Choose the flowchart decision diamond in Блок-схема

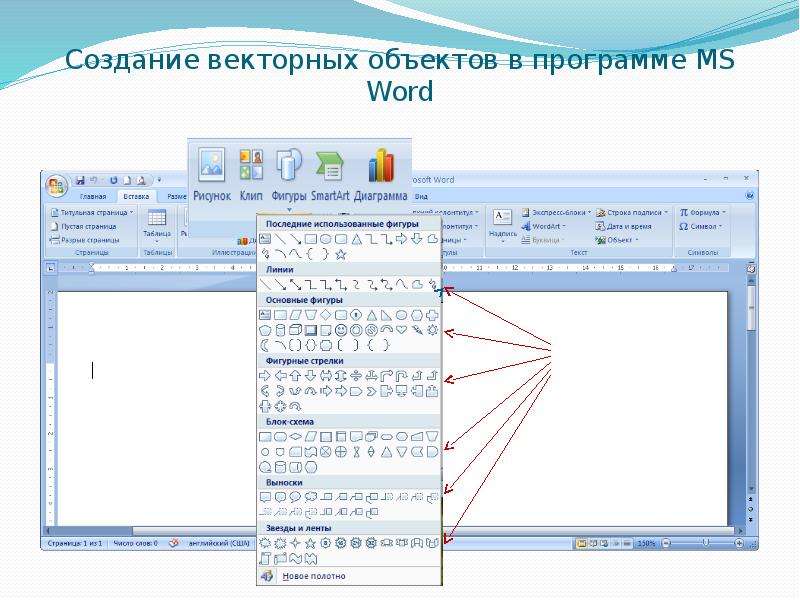[x=295, y=437]
